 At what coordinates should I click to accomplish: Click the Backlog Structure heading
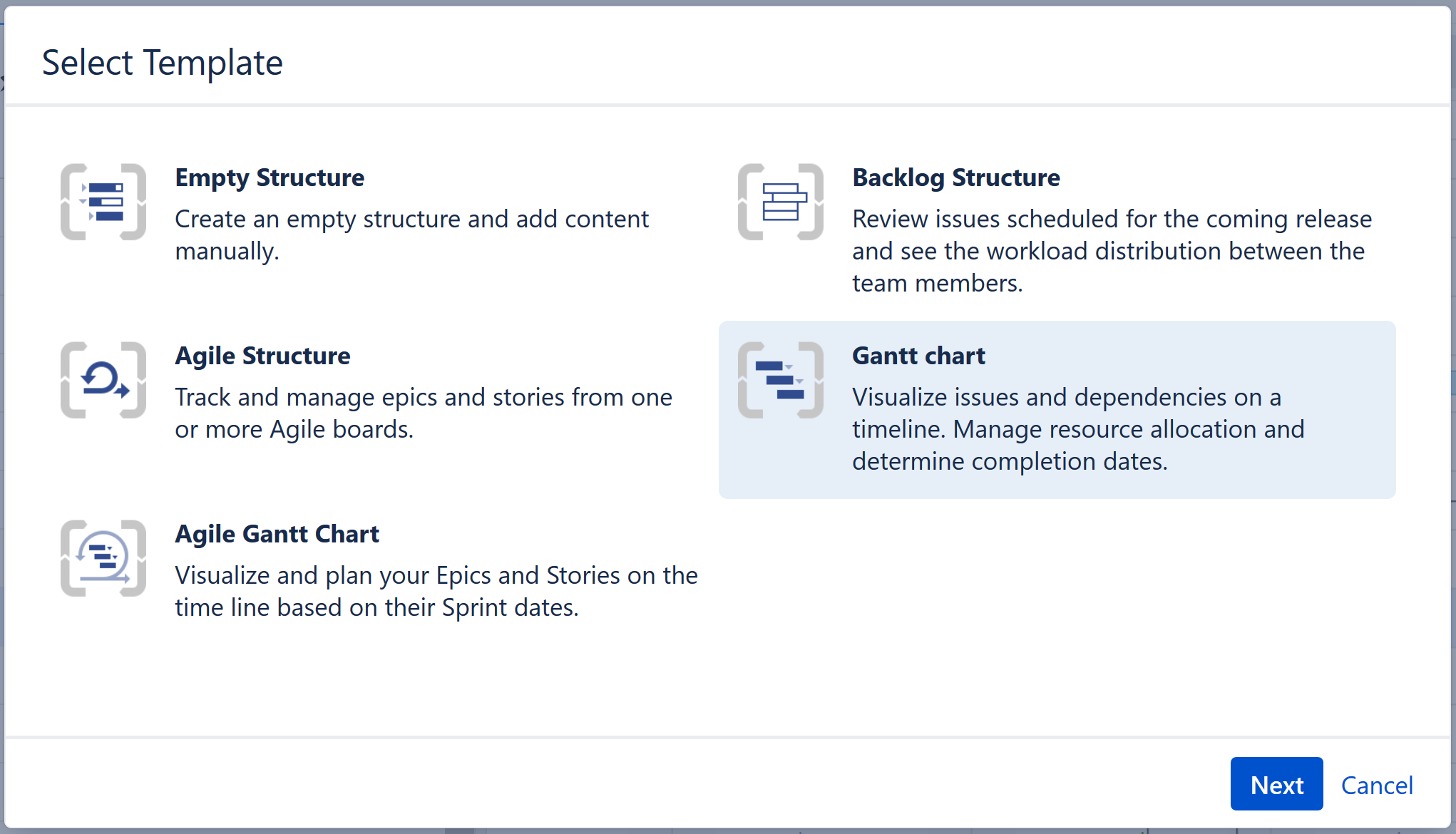tap(956, 177)
